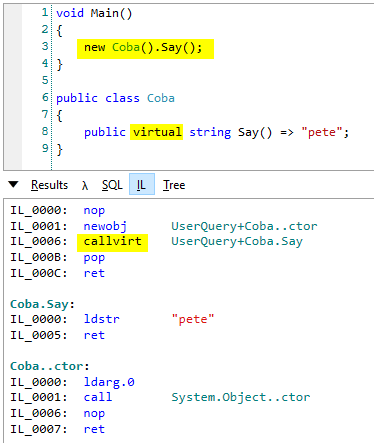This screenshot has height=443, width=374.
Task: Click the 'ldarg.0' instruction
Action: (109, 382)
